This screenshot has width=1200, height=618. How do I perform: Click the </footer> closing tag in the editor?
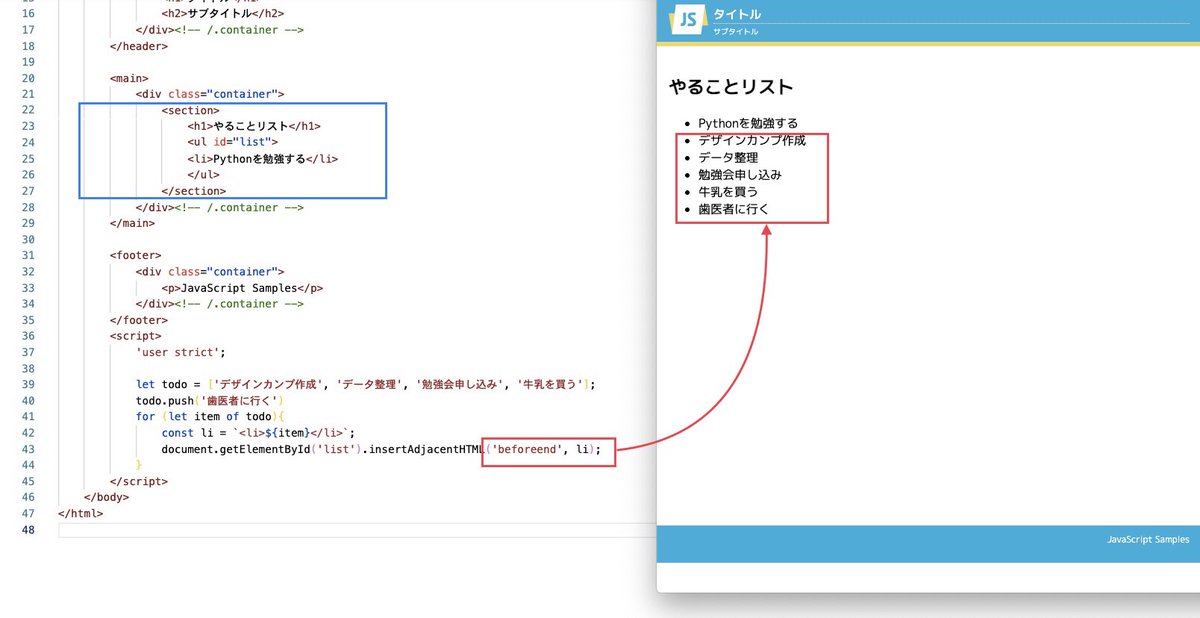click(138, 320)
